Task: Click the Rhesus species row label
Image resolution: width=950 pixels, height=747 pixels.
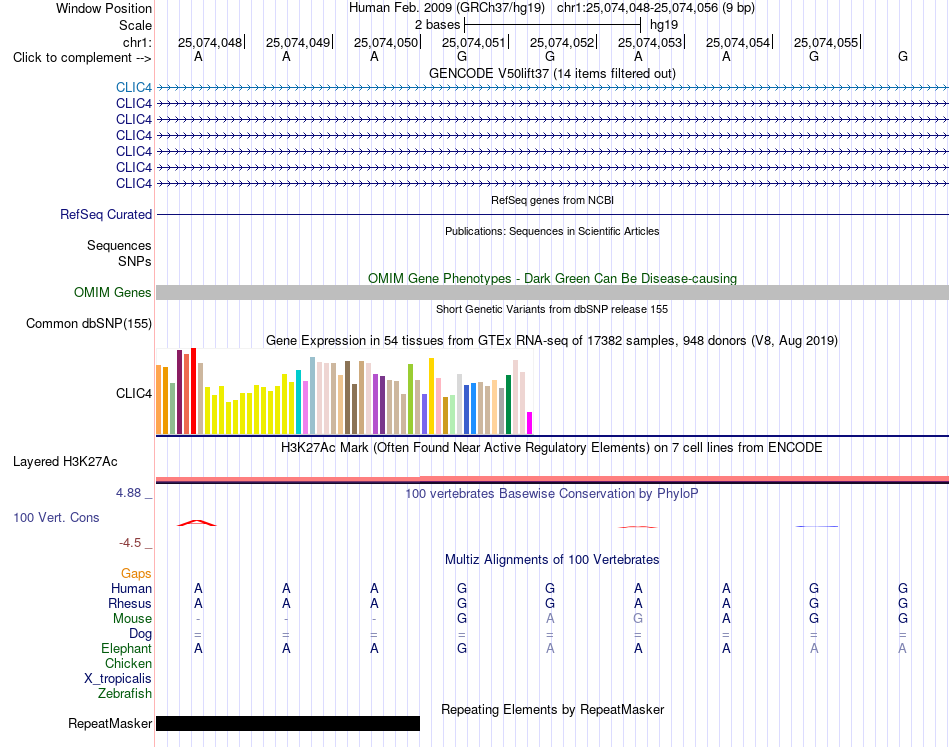Action: point(130,603)
